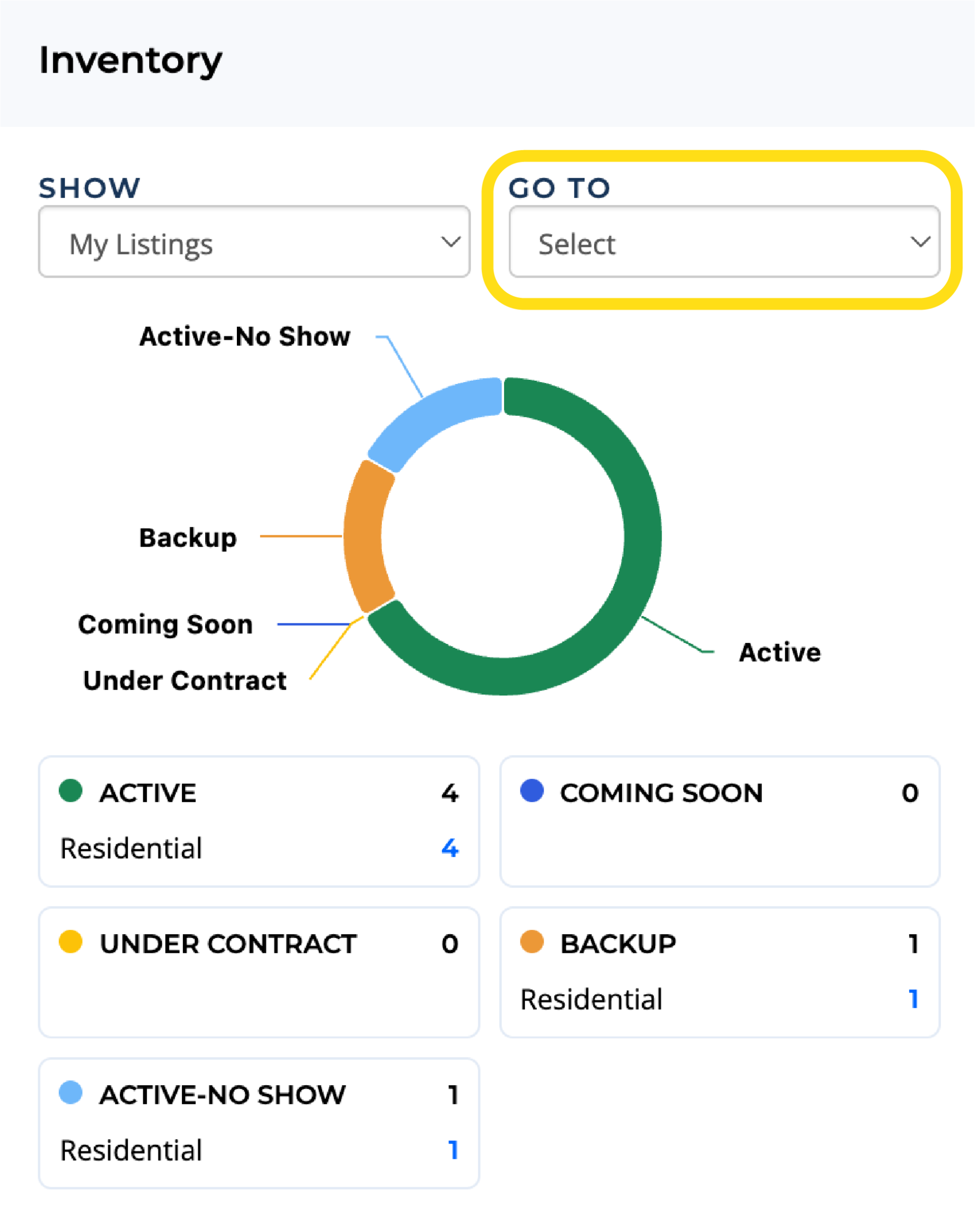Click the light blue Active-No Show dot

tap(71, 1092)
